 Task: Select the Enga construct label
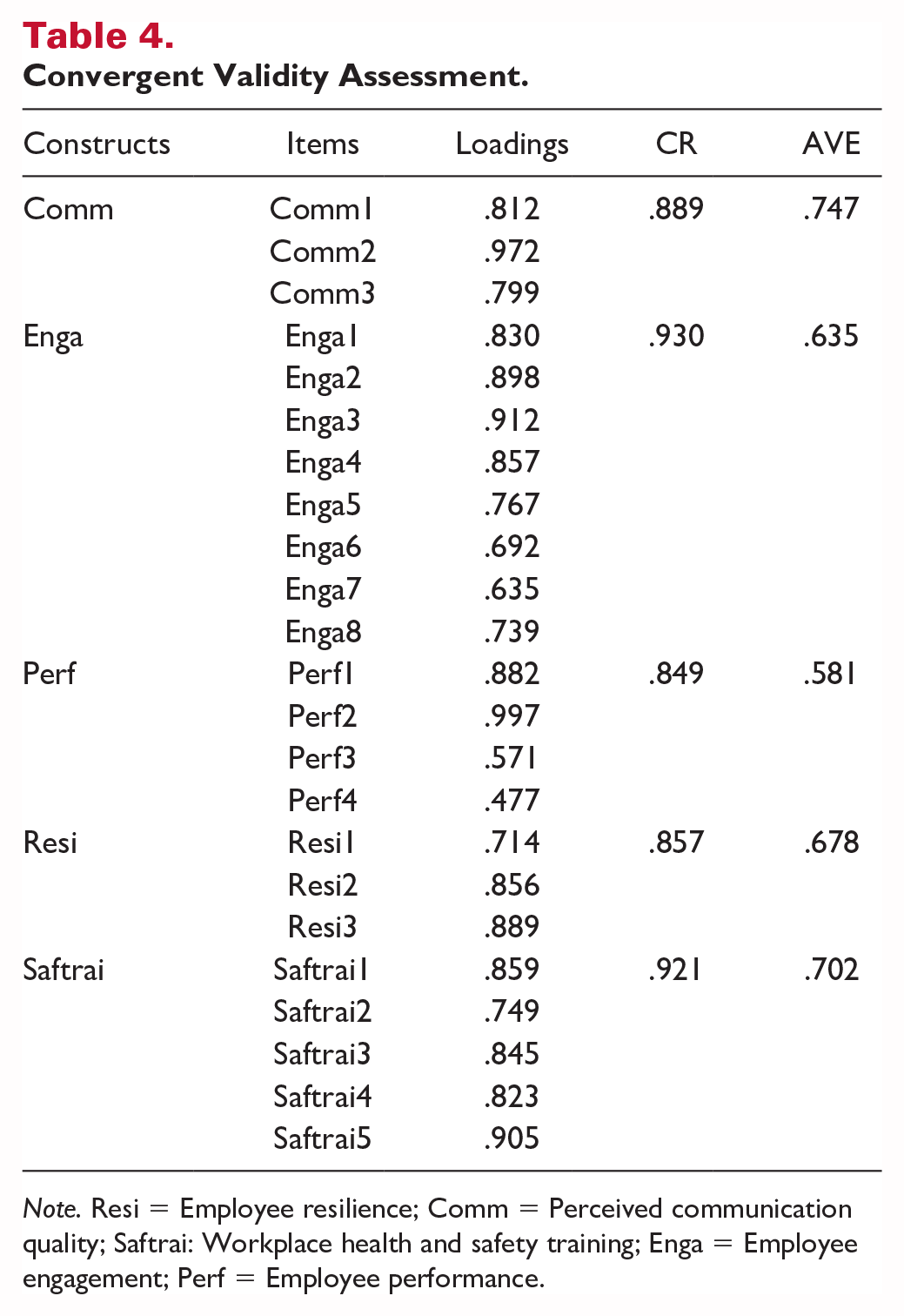pyautogui.click(x=53, y=337)
